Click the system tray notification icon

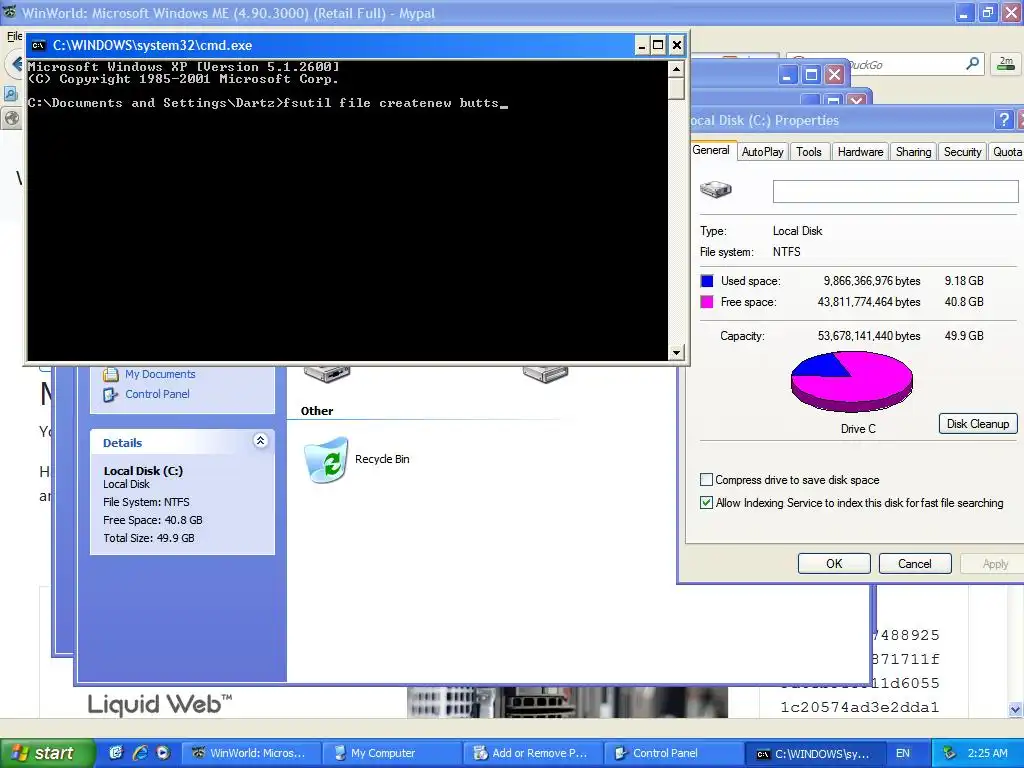tap(950, 753)
